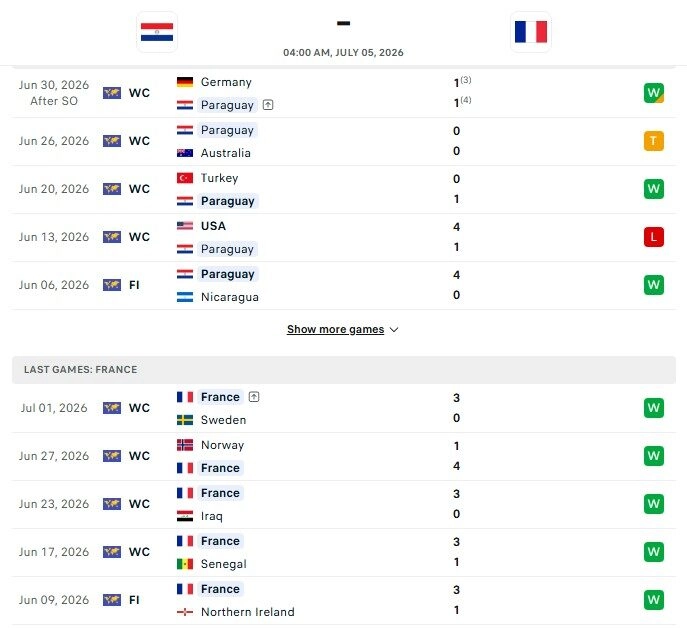Click the red L result badge
The image size is (687, 628).
[654, 237]
